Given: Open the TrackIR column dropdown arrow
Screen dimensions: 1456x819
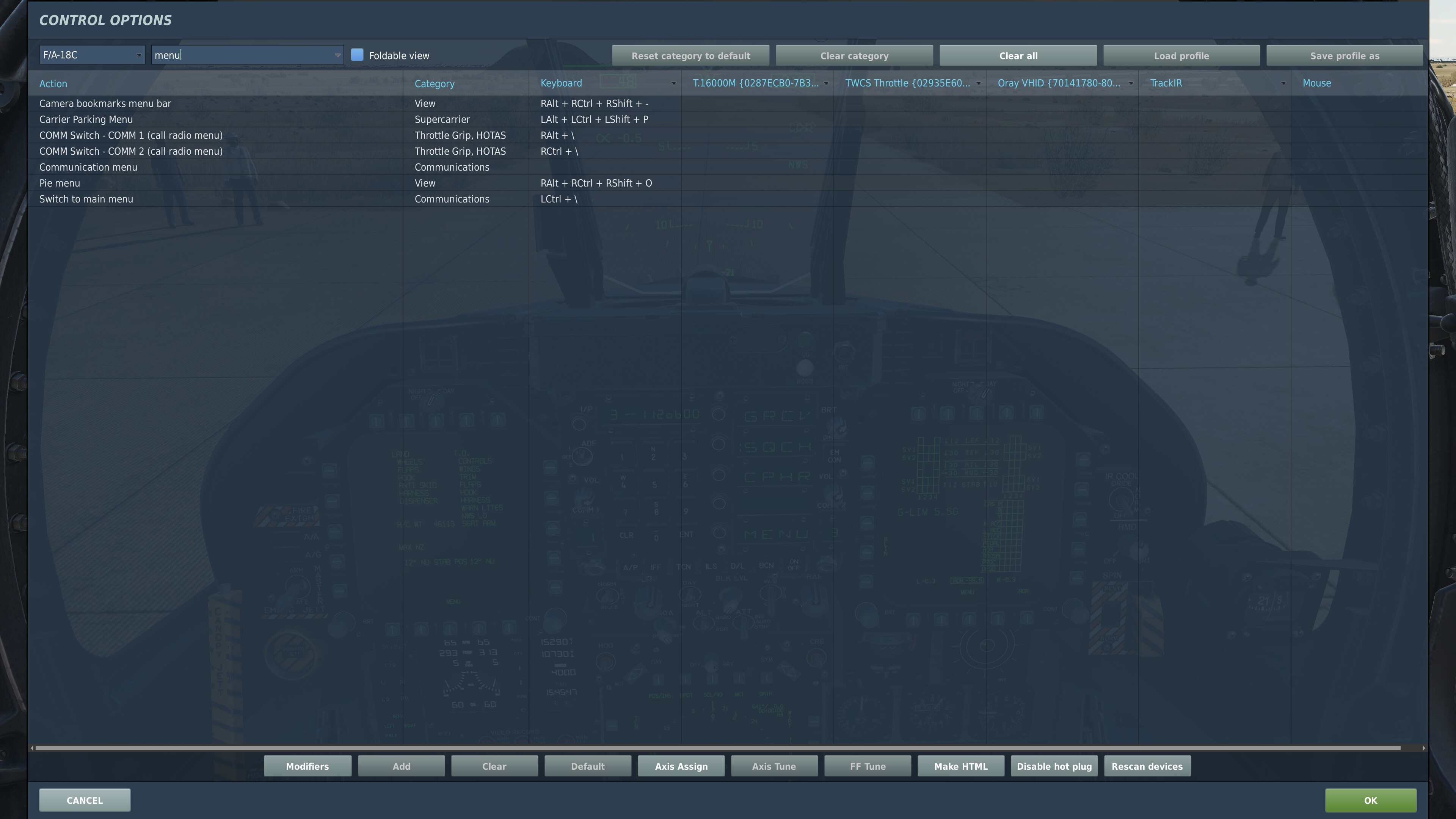Looking at the screenshot, I should click(1283, 83).
